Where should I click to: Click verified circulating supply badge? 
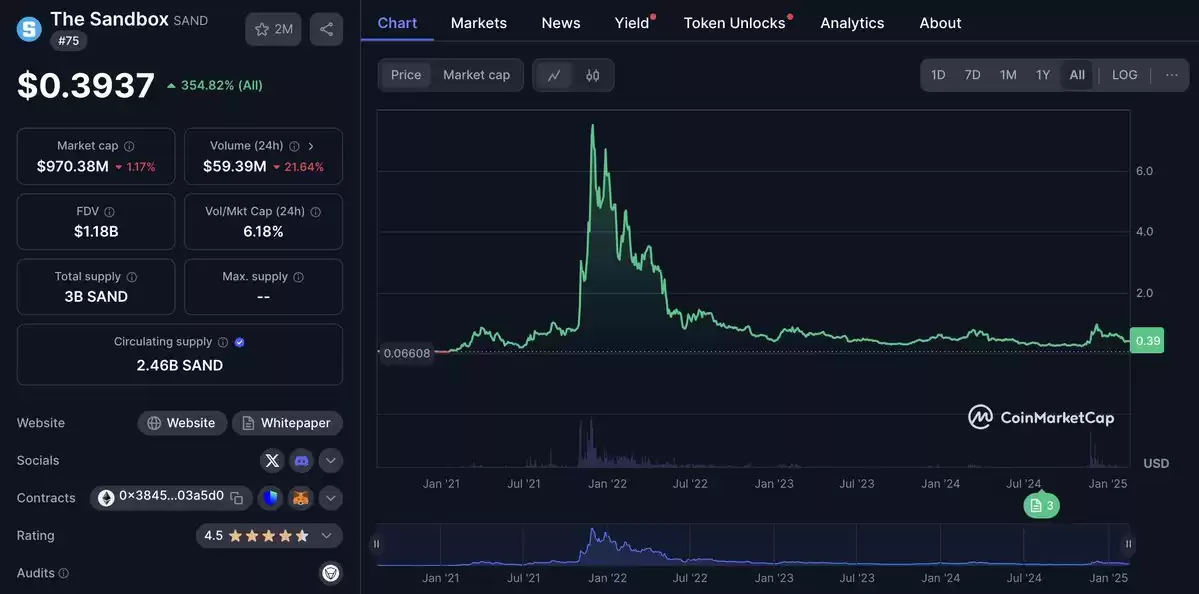239,342
